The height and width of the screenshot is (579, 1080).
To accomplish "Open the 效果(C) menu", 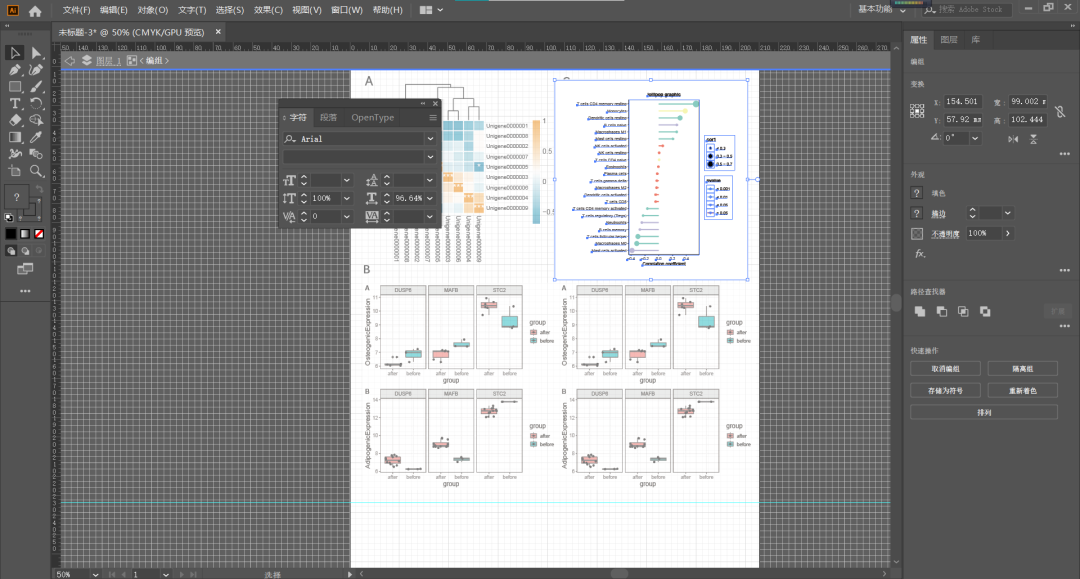I will point(268,10).
